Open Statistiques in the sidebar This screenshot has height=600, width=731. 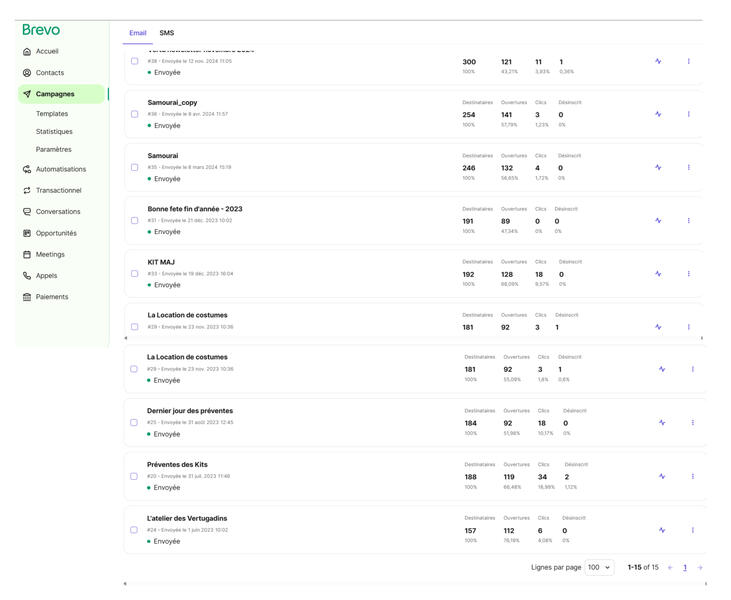coord(54,132)
